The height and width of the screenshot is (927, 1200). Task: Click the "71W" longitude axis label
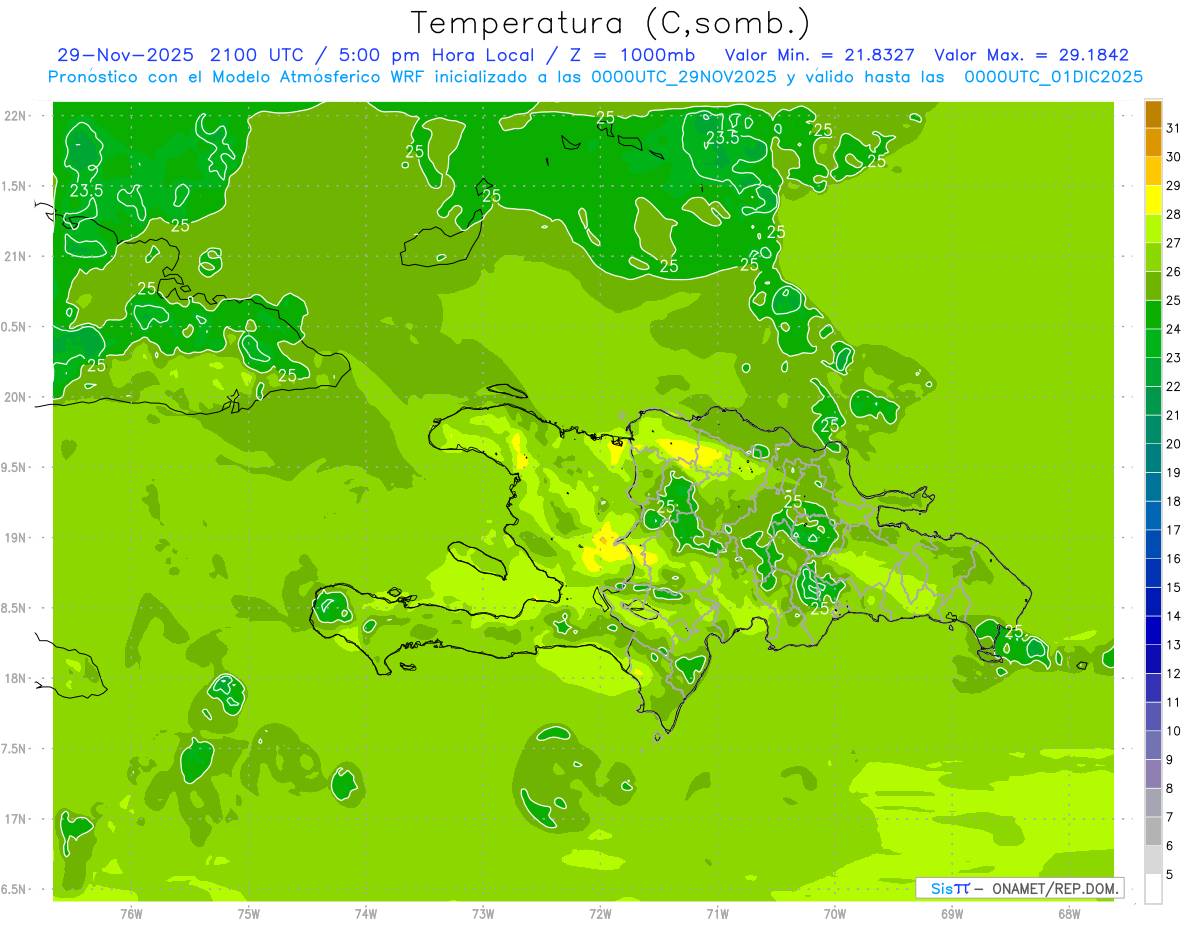pyautogui.click(x=717, y=914)
